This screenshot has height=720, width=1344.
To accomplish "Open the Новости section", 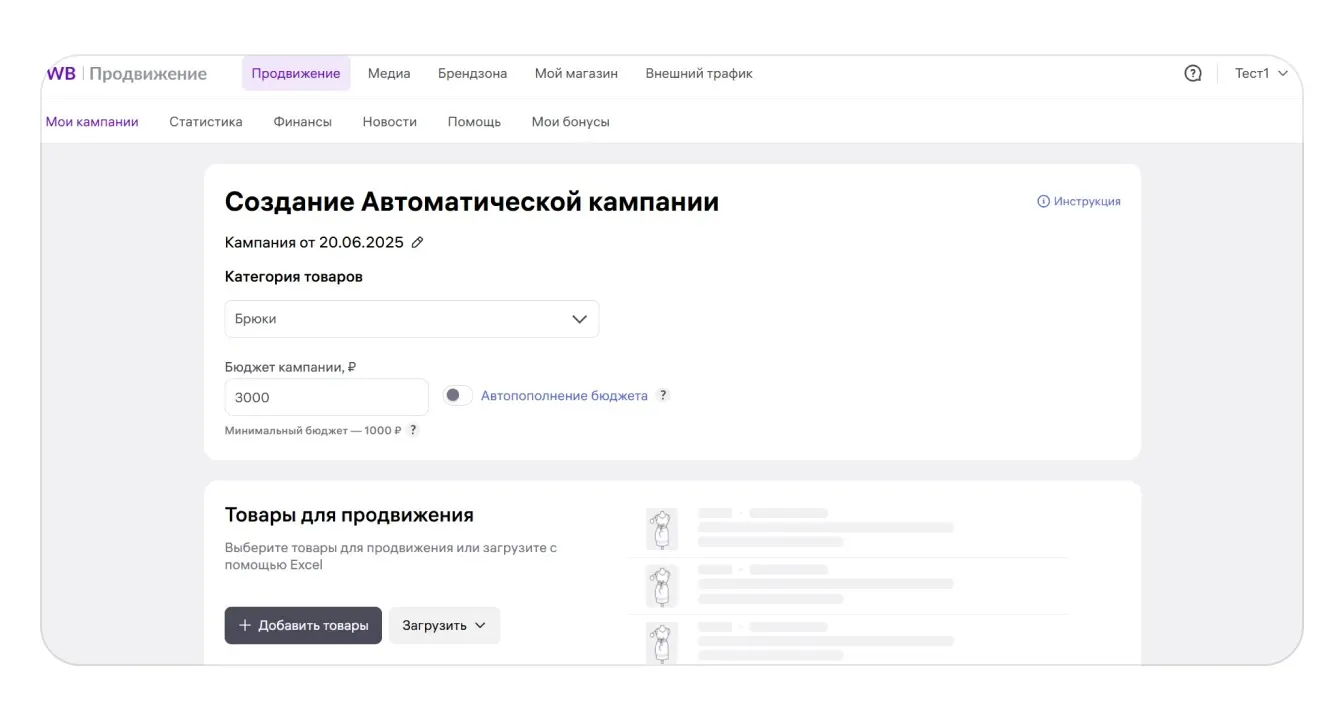I will pos(390,121).
